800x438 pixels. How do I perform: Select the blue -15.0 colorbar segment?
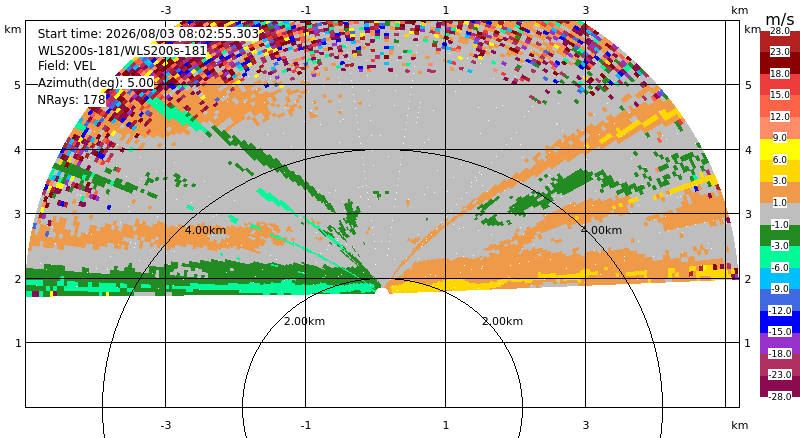click(x=780, y=321)
